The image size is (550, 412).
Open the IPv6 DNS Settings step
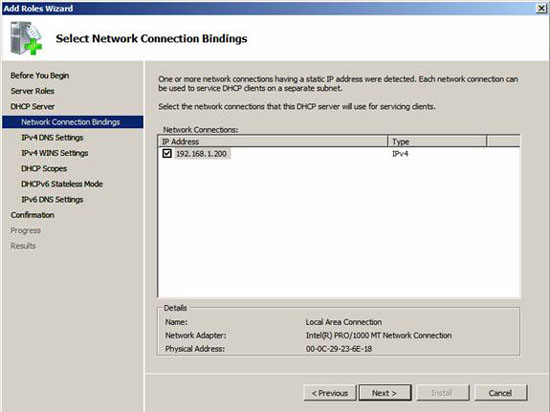point(52,200)
